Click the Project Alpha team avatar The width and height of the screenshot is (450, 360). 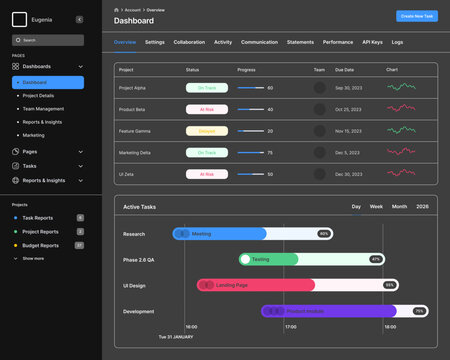coord(319,88)
